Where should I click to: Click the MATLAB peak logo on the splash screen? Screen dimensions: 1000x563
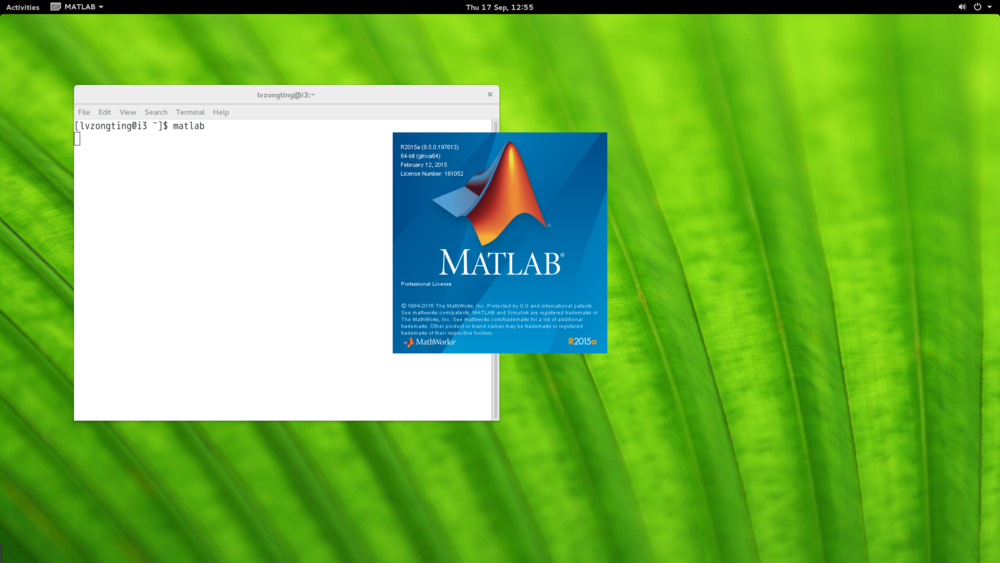coord(492,194)
